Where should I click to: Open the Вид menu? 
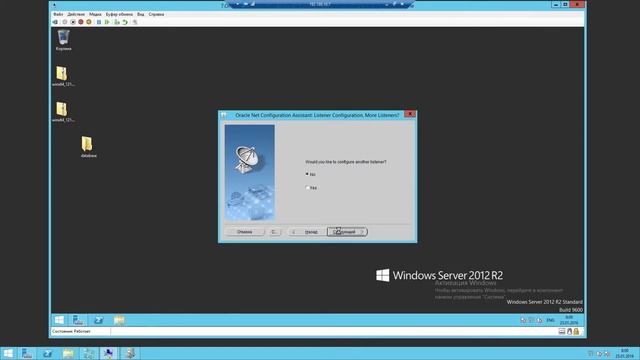click(x=140, y=14)
